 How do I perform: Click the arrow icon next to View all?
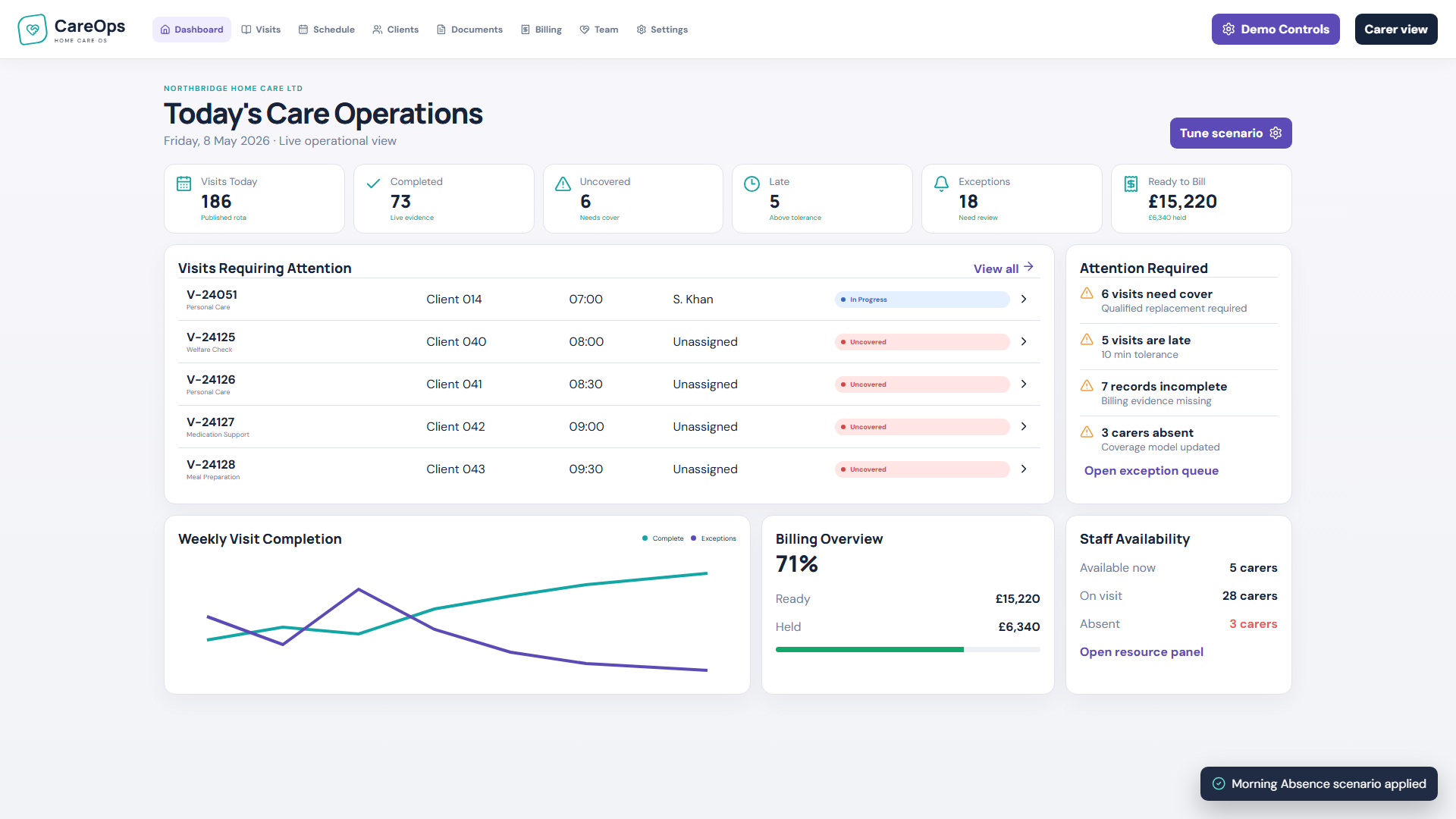[x=1028, y=267]
